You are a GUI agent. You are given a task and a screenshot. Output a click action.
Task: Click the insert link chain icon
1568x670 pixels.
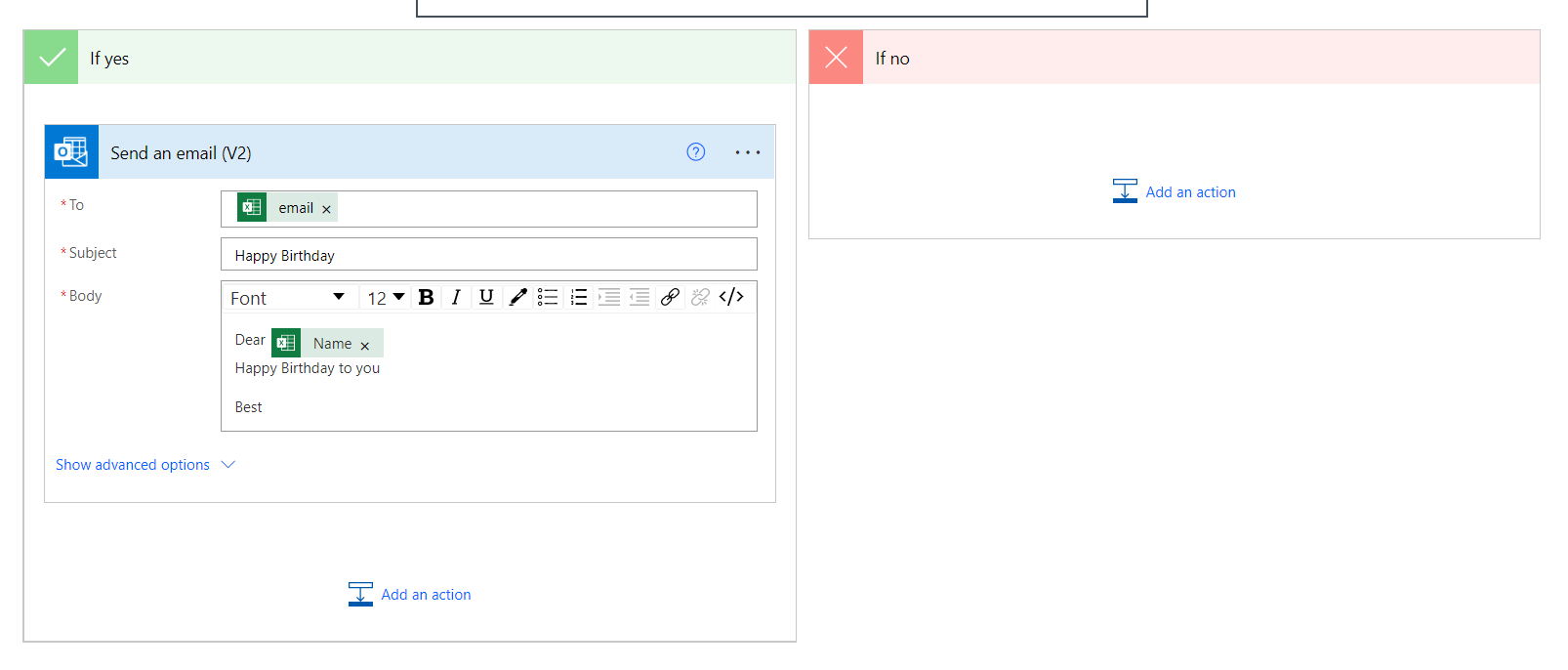pyautogui.click(x=670, y=298)
